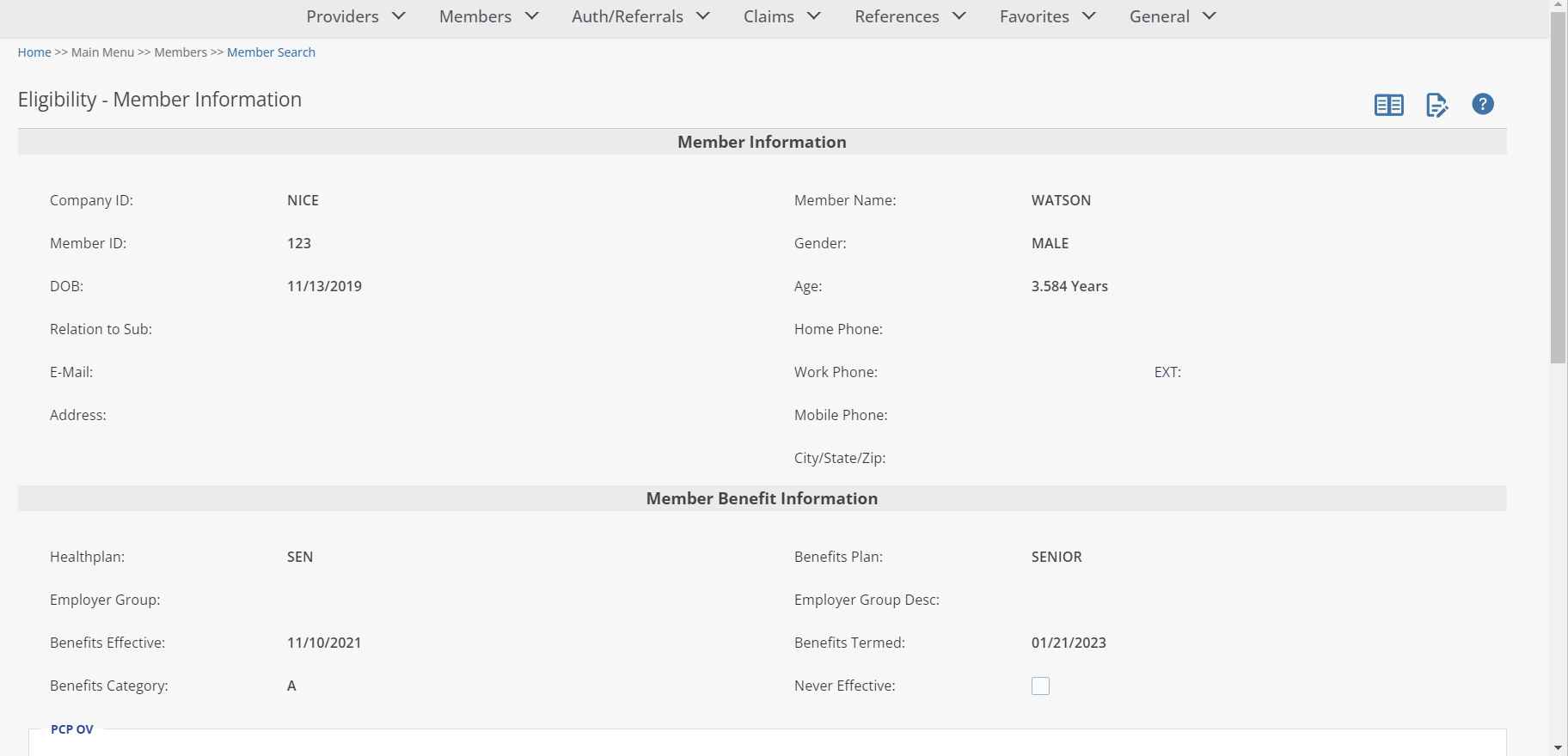The image size is (1568, 756).
Task: Click the document with pencil notes icon
Action: [1436, 105]
